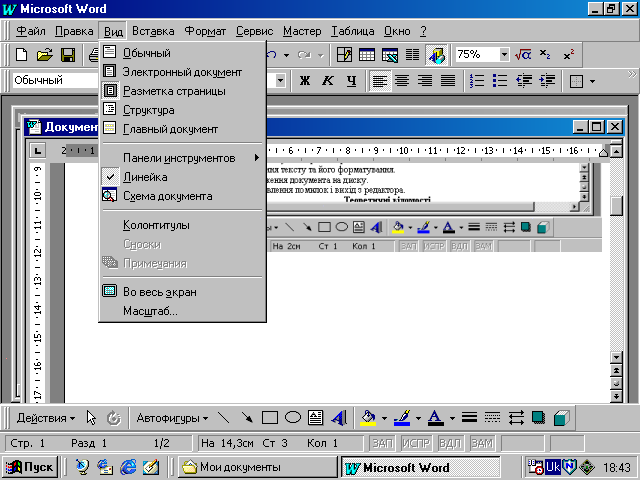
Task: Open the Масштаб… zoom dialog
Action: (x=182, y=311)
